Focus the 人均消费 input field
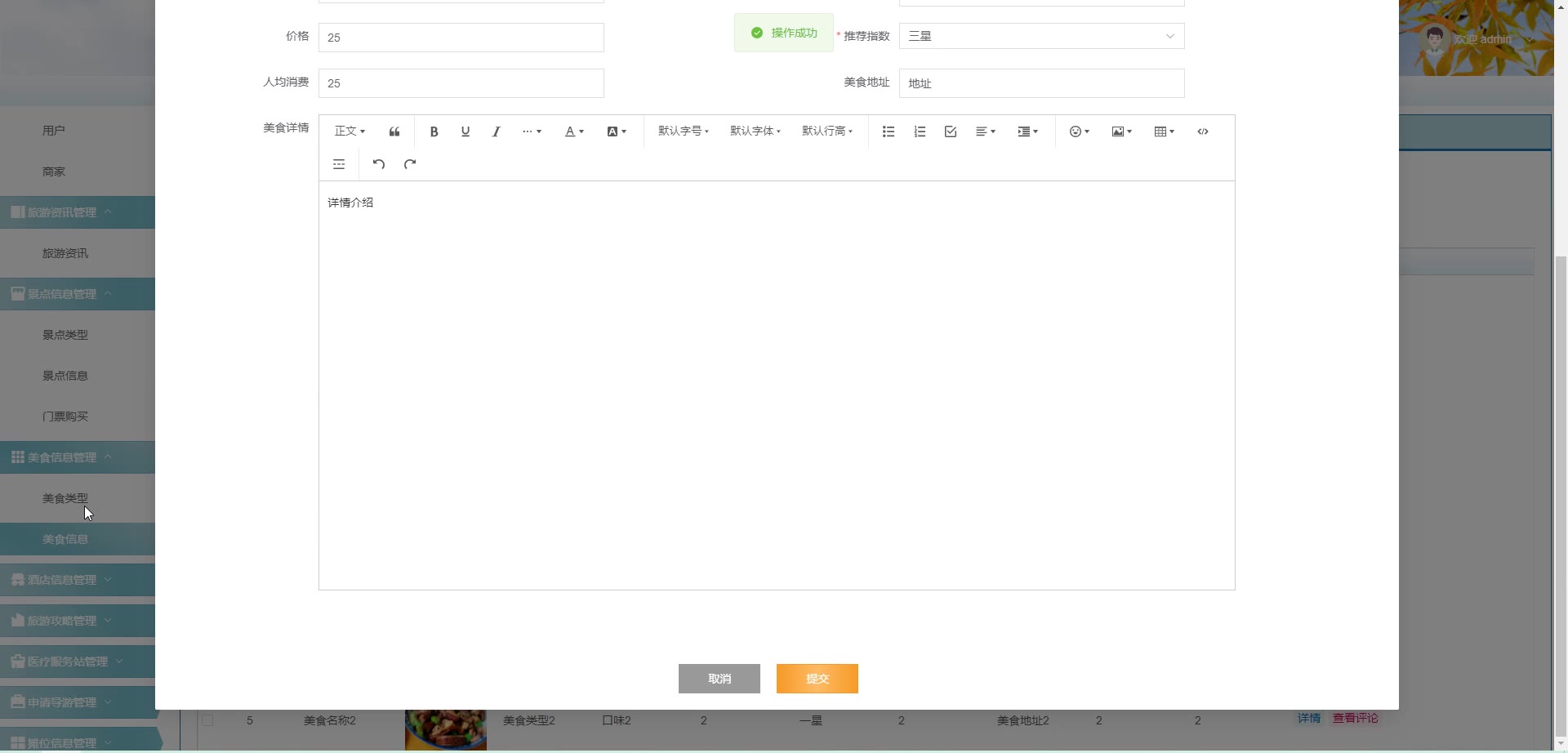Viewport: 1568px width, 753px height. 461,83
